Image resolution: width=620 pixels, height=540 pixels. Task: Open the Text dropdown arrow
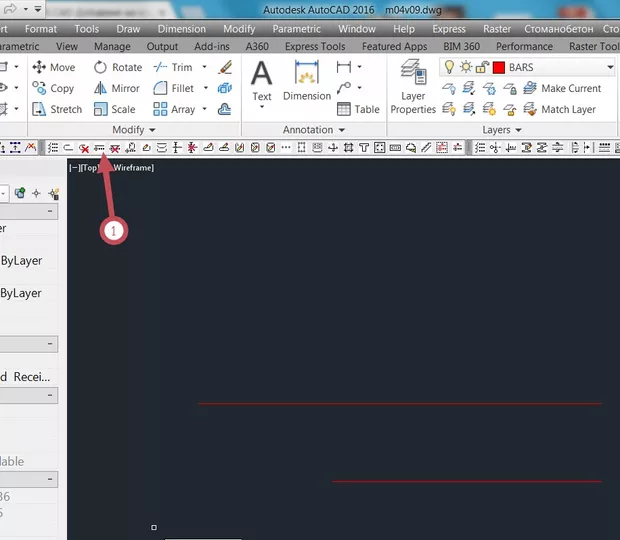click(x=262, y=107)
